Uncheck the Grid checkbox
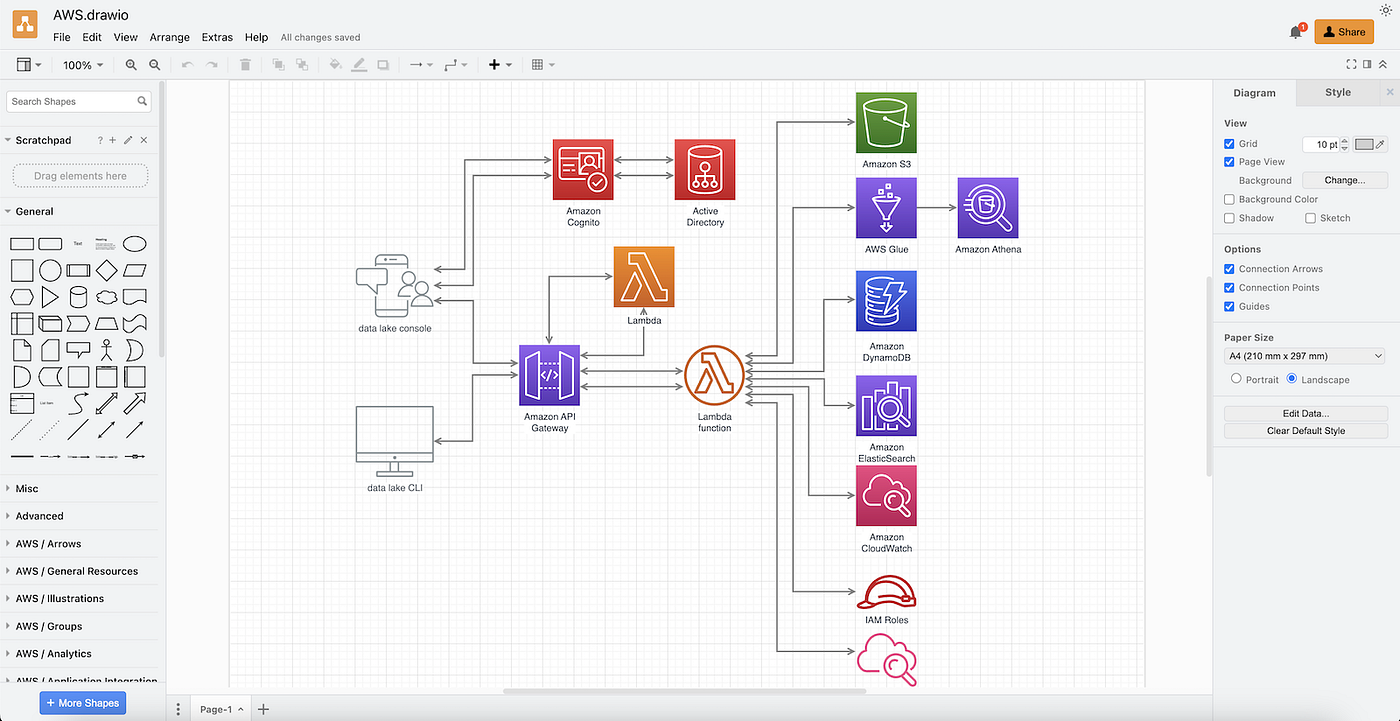1400x721 pixels. click(x=1229, y=143)
